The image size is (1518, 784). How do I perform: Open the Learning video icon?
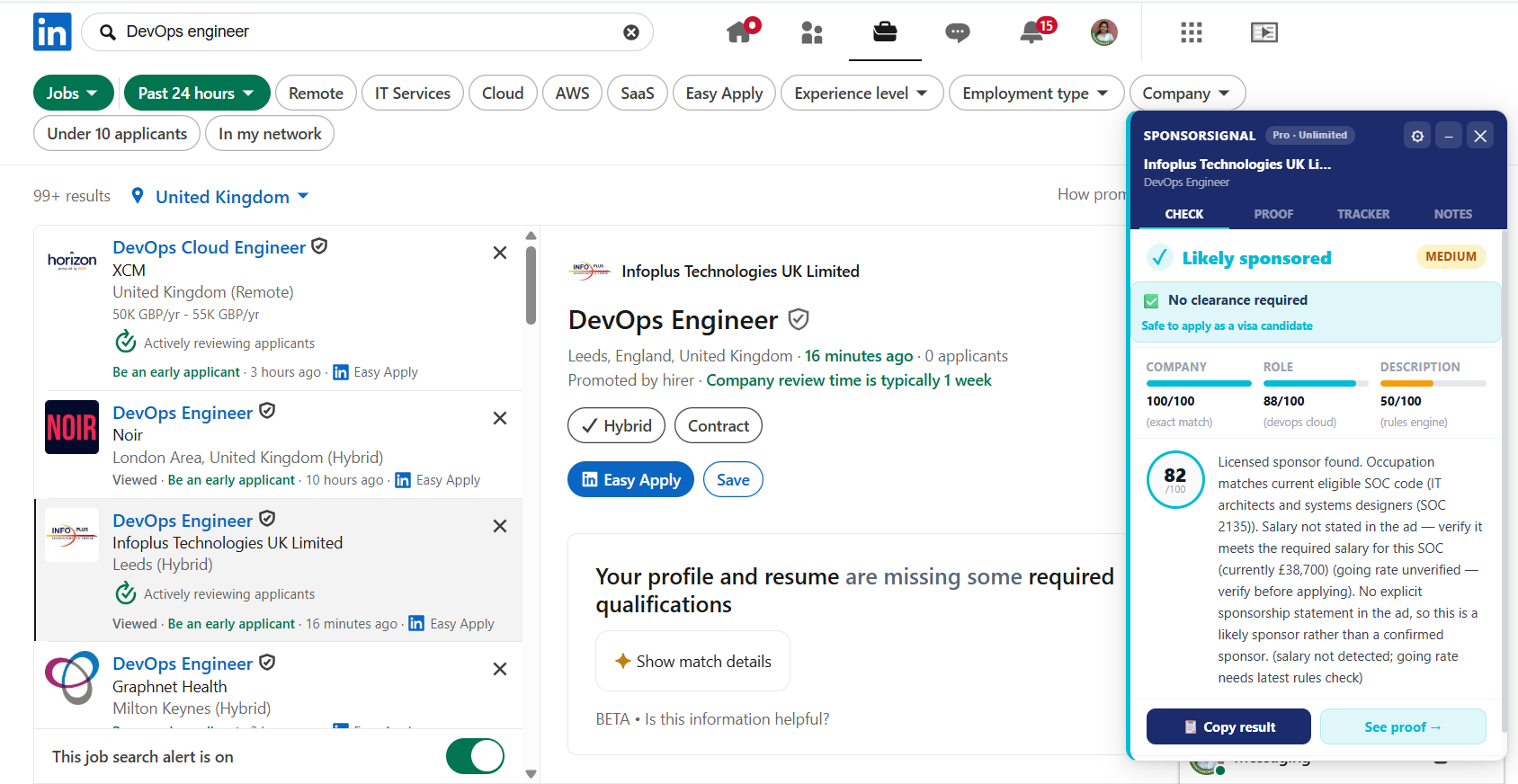click(1264, 32)
